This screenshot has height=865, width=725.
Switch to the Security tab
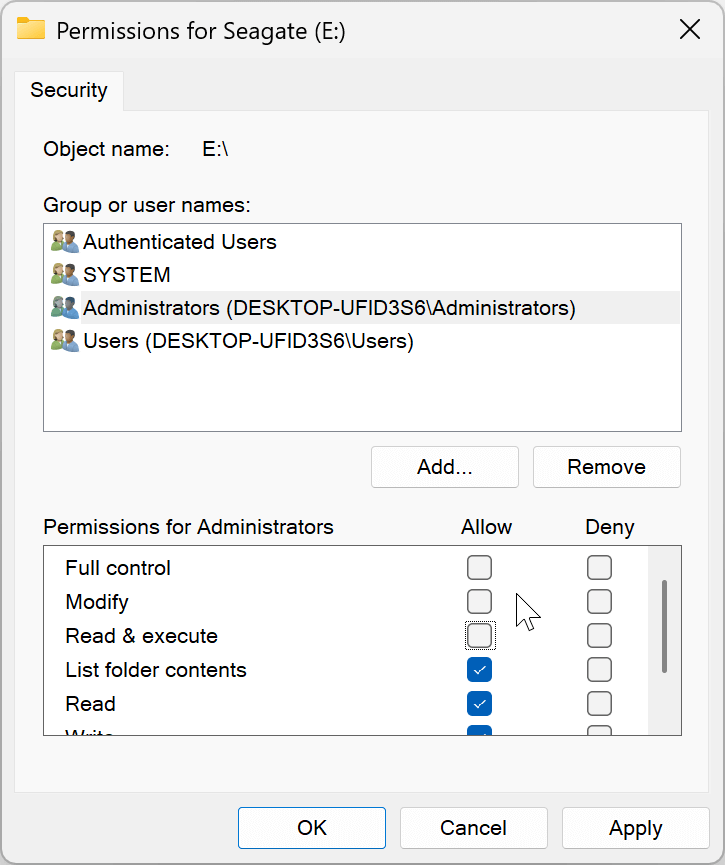coord(68,90)
